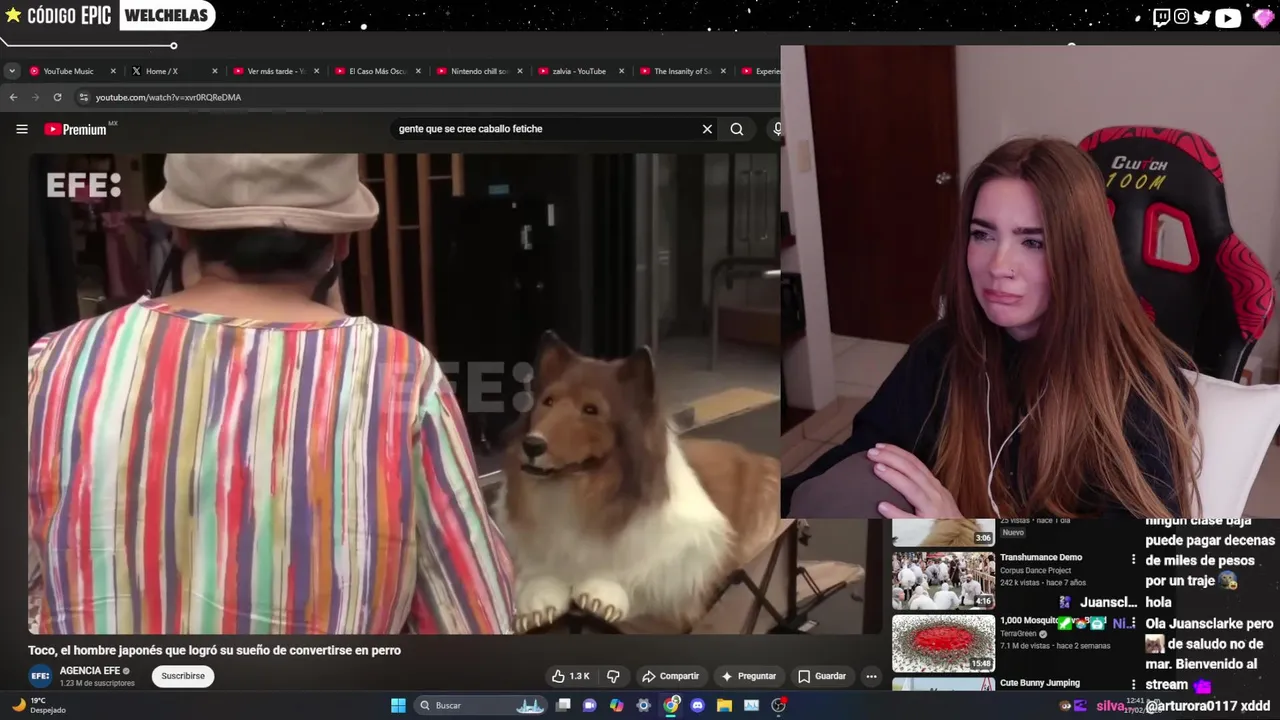Close the zalvia - YouTube tab
The width and height of the screenshot is (1280, 720).
(x=621, y=71)
